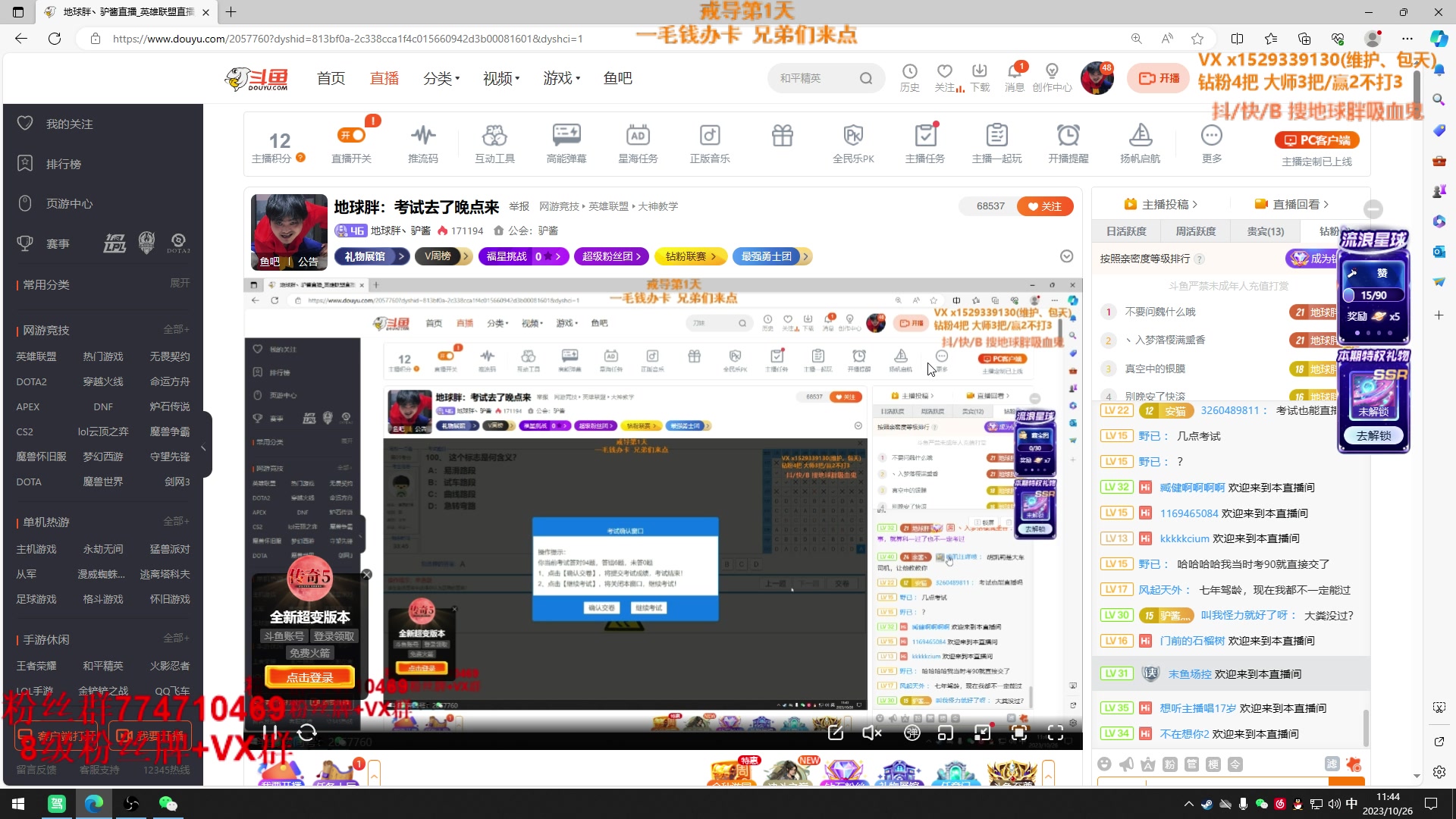Image resolution: width=1456 pixels, height=819 pixels.
Task: Click the 和平精英 search input field
Action: point(813,78)
